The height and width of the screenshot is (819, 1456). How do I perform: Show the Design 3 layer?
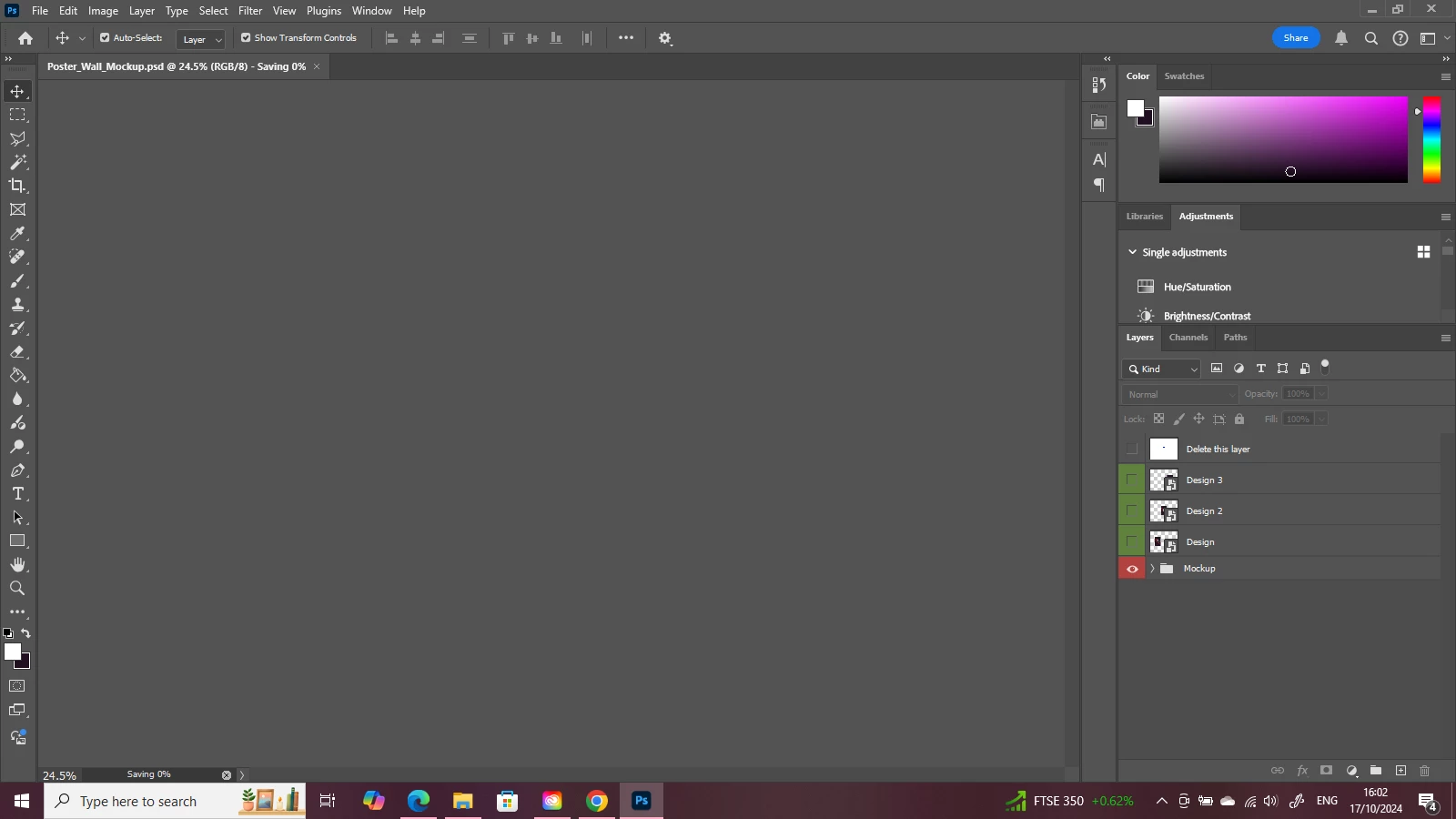(x=1132, y=480)
